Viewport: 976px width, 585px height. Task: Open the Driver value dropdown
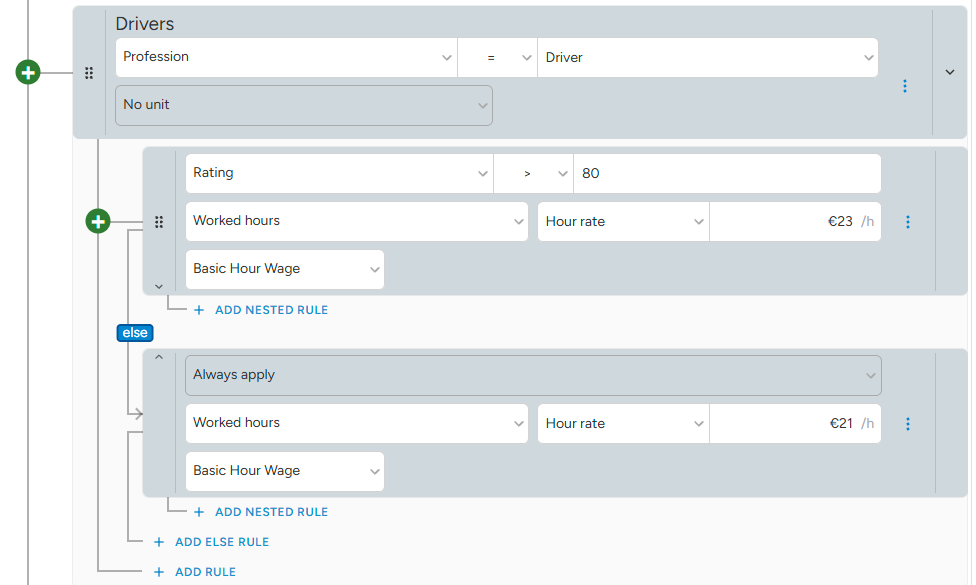pyautogui.click(x=708, y=57)
